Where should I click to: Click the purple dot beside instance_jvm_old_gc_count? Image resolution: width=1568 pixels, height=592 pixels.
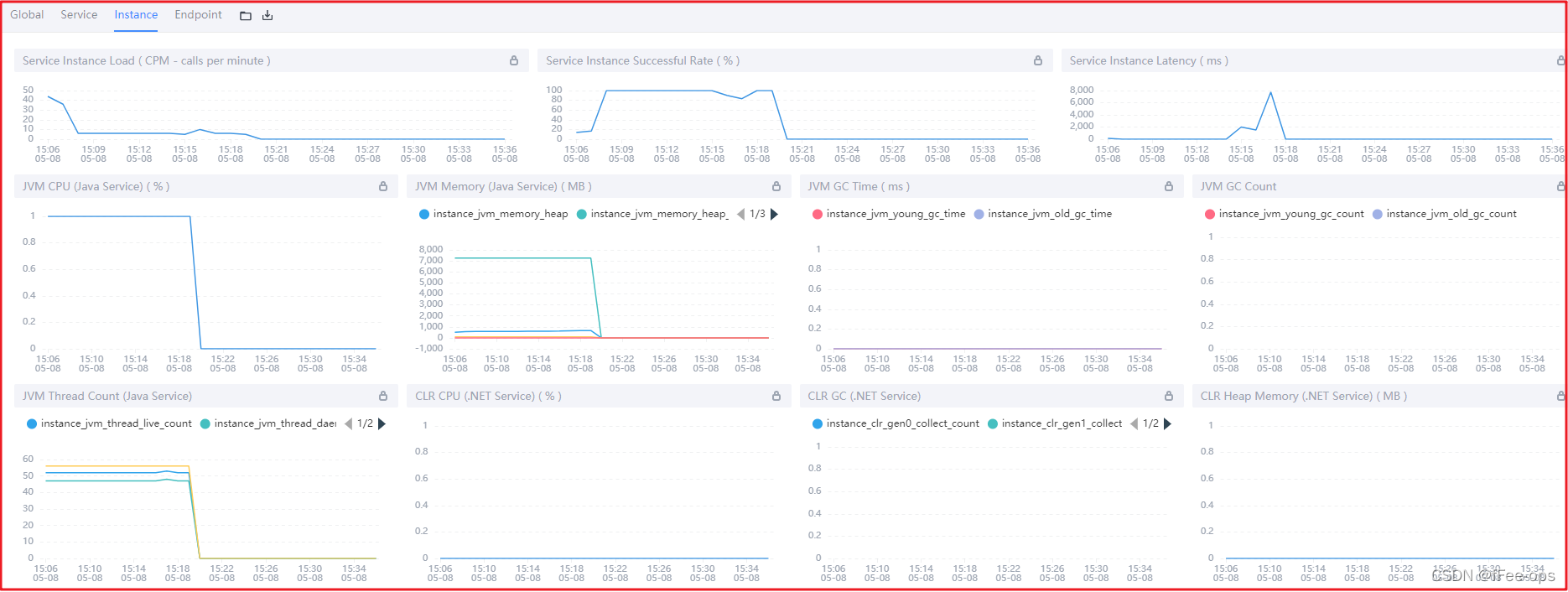click(1378, 214)
